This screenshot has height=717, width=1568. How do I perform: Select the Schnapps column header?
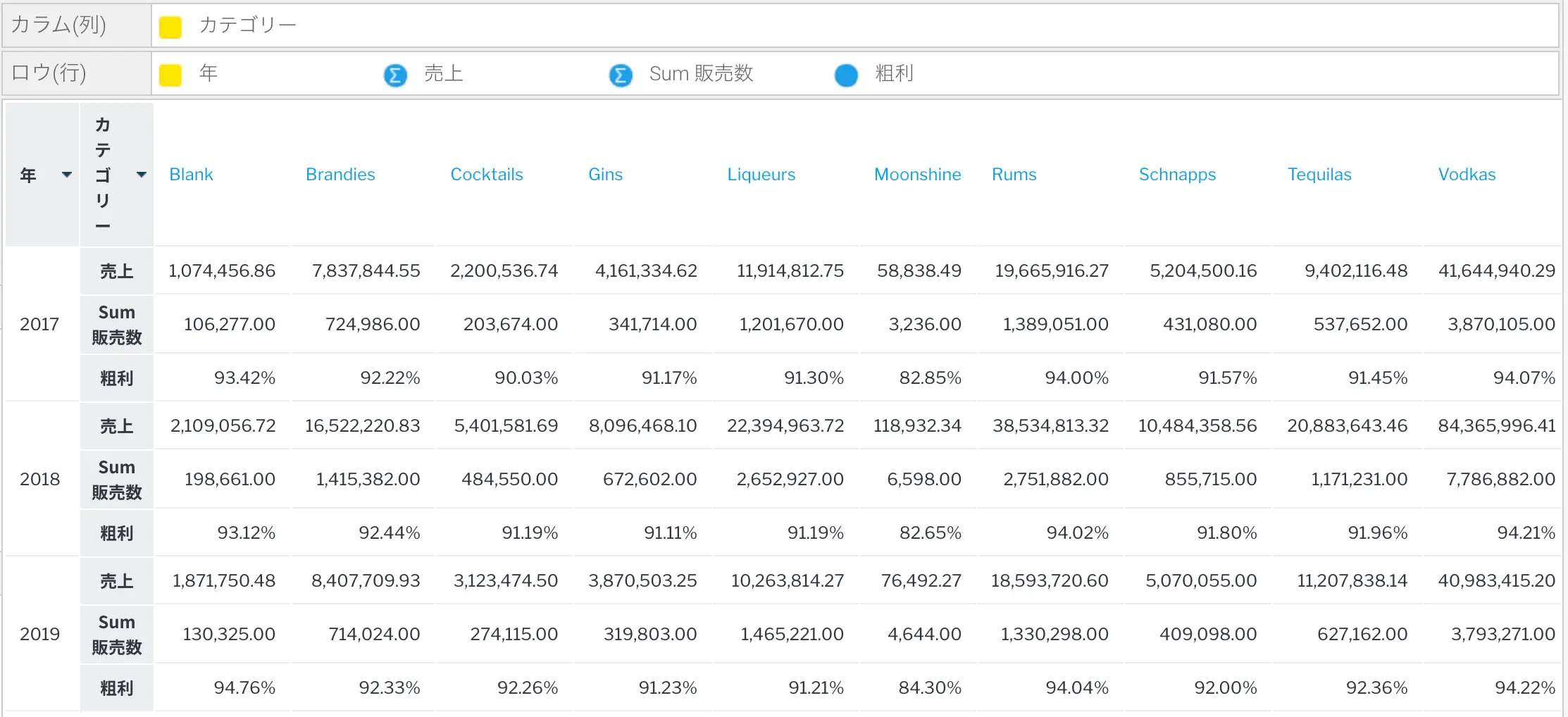point(1177,175)
